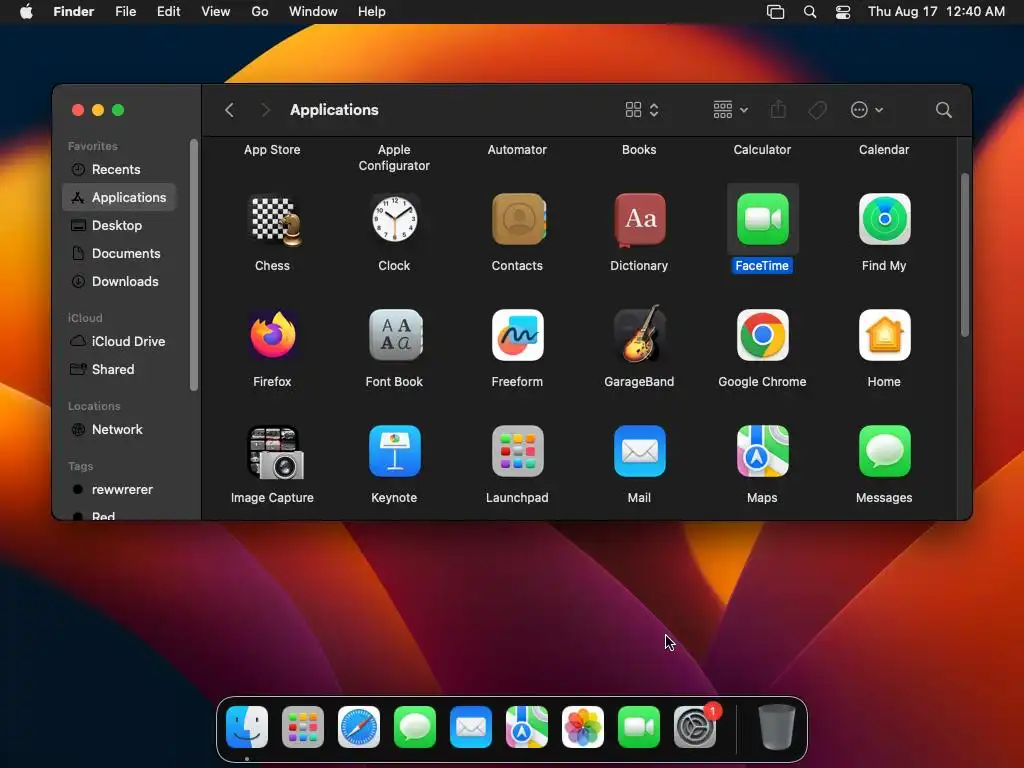Click the Mail icon in Applications window
Viewport: 1024px width, 768px height.
tap(640, 451)
